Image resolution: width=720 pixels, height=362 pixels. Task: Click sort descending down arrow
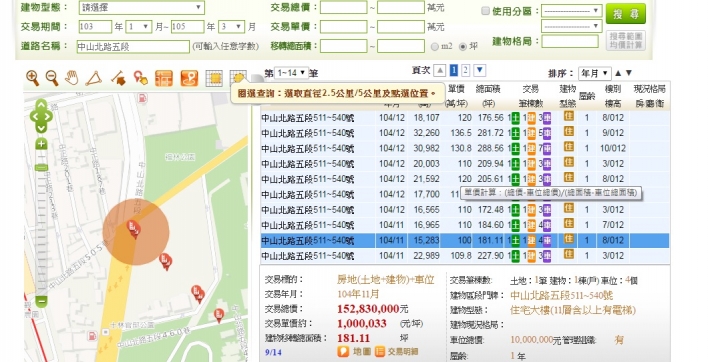tap(629, 73)
